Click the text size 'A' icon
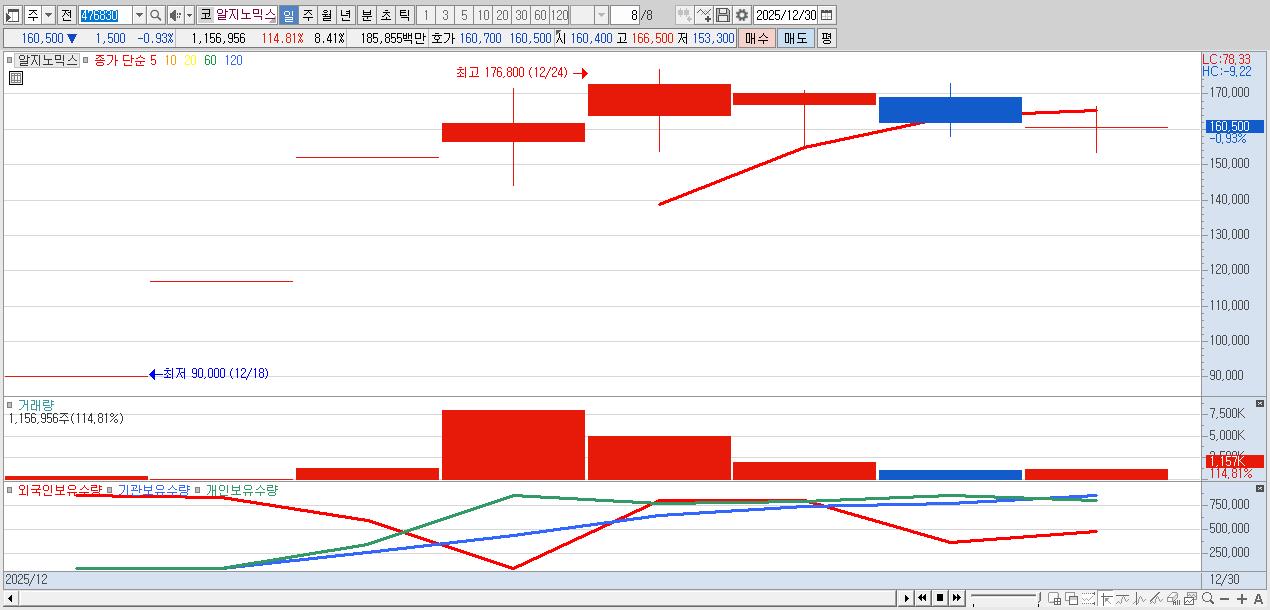Image resolution: width=1270 pixels, height=610 pixels. click(1258, 599)
